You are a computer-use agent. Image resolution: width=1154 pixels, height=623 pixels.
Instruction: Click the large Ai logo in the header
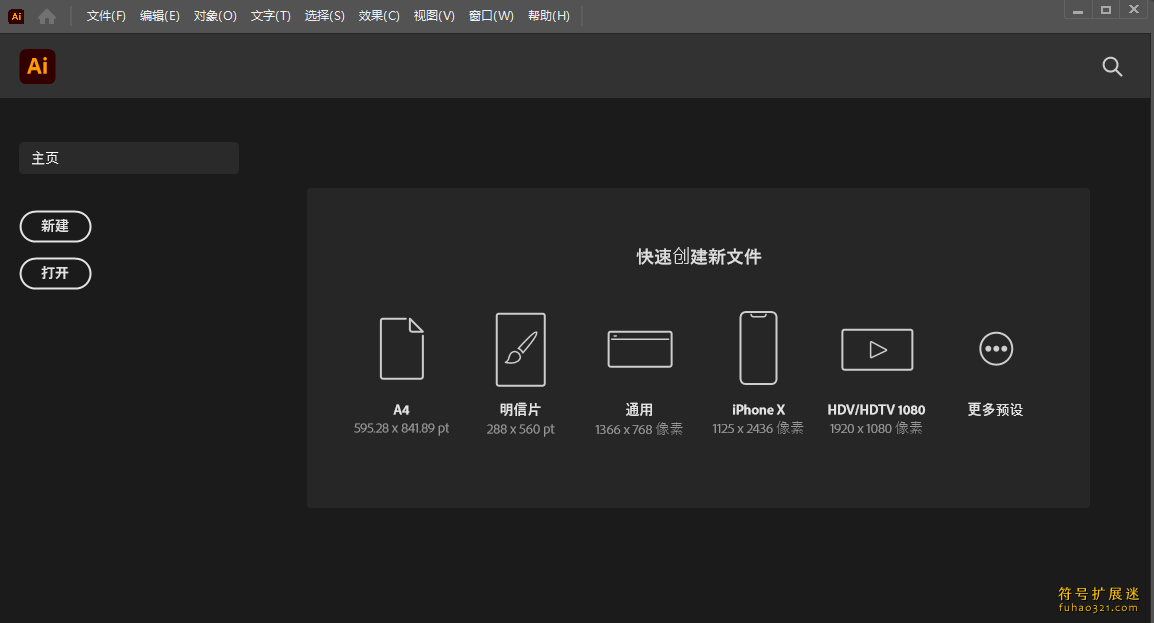coord(38,67)
